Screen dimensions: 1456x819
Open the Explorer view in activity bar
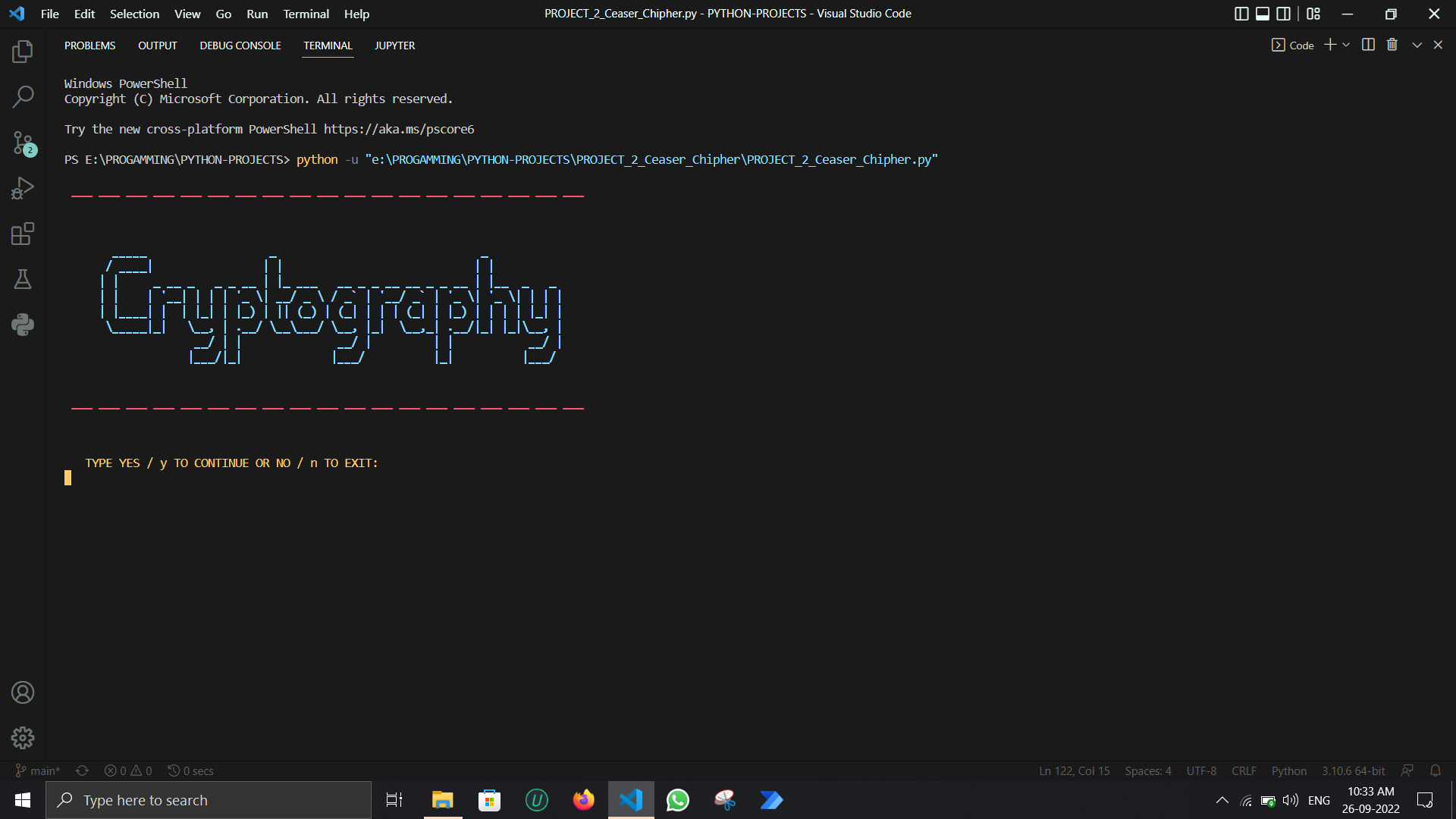(23, 52)
